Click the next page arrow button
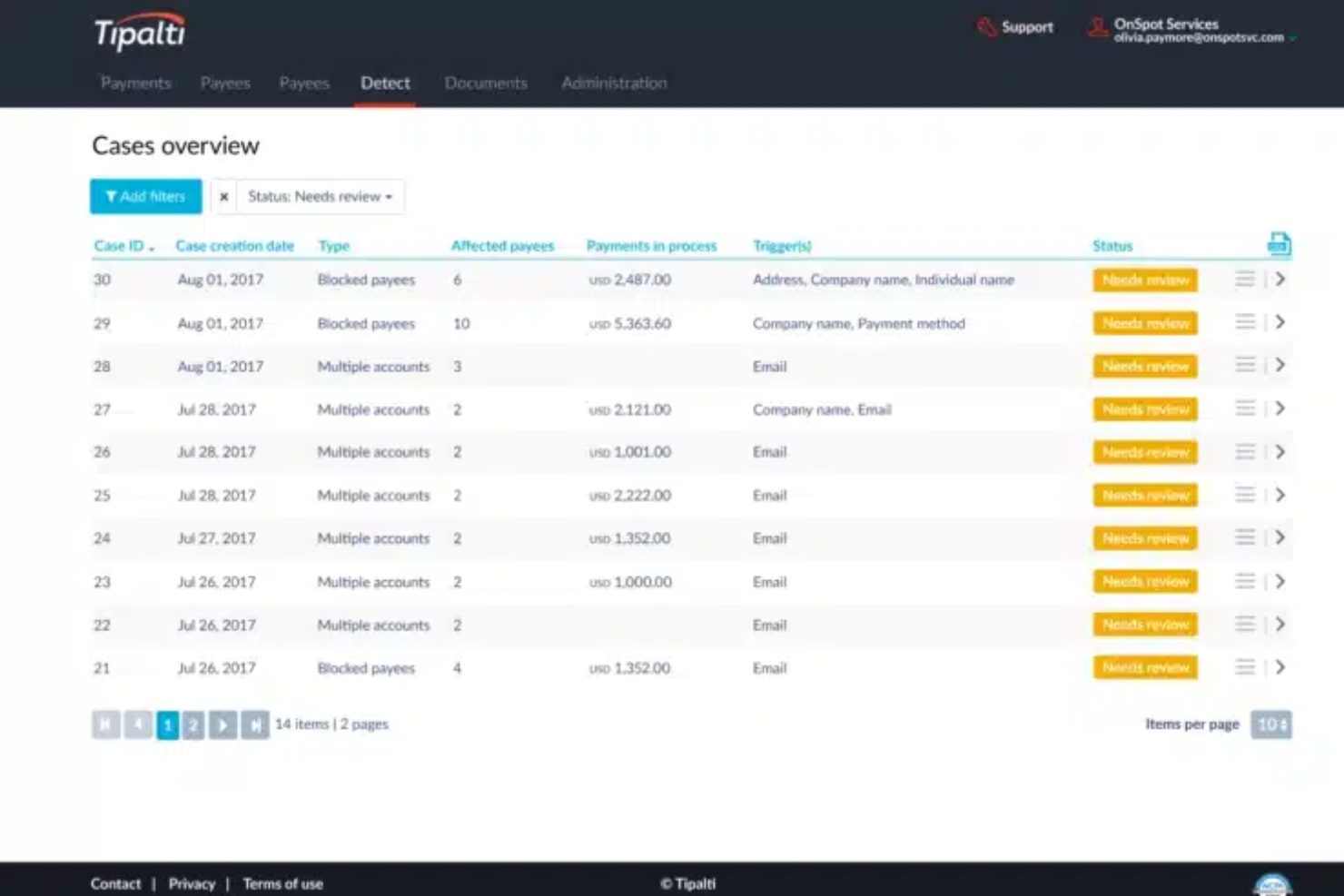Image resolution: width=1344 pixels, height=896 pixels. coord(222,724)
